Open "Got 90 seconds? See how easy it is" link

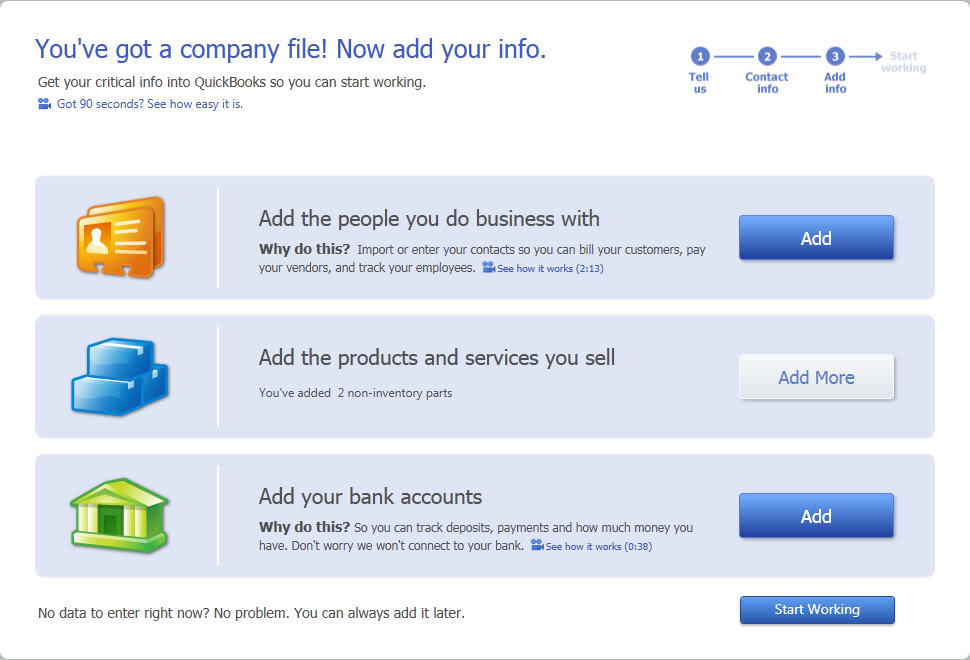[x=149, y=104]
